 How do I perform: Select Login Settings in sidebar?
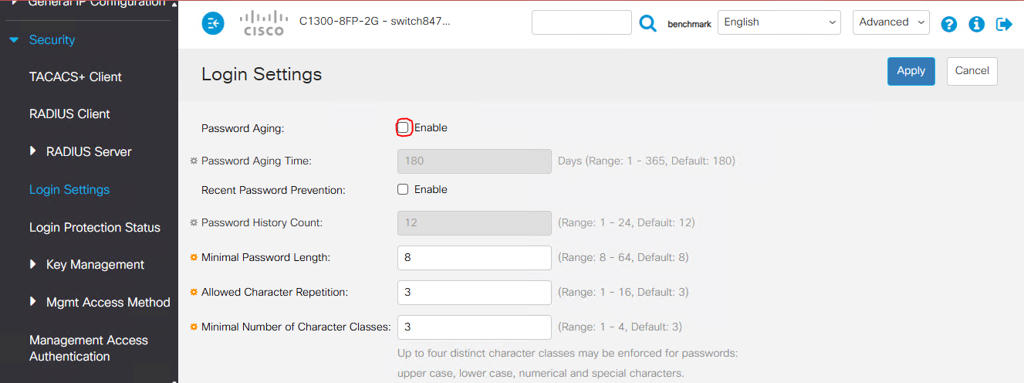69,190
